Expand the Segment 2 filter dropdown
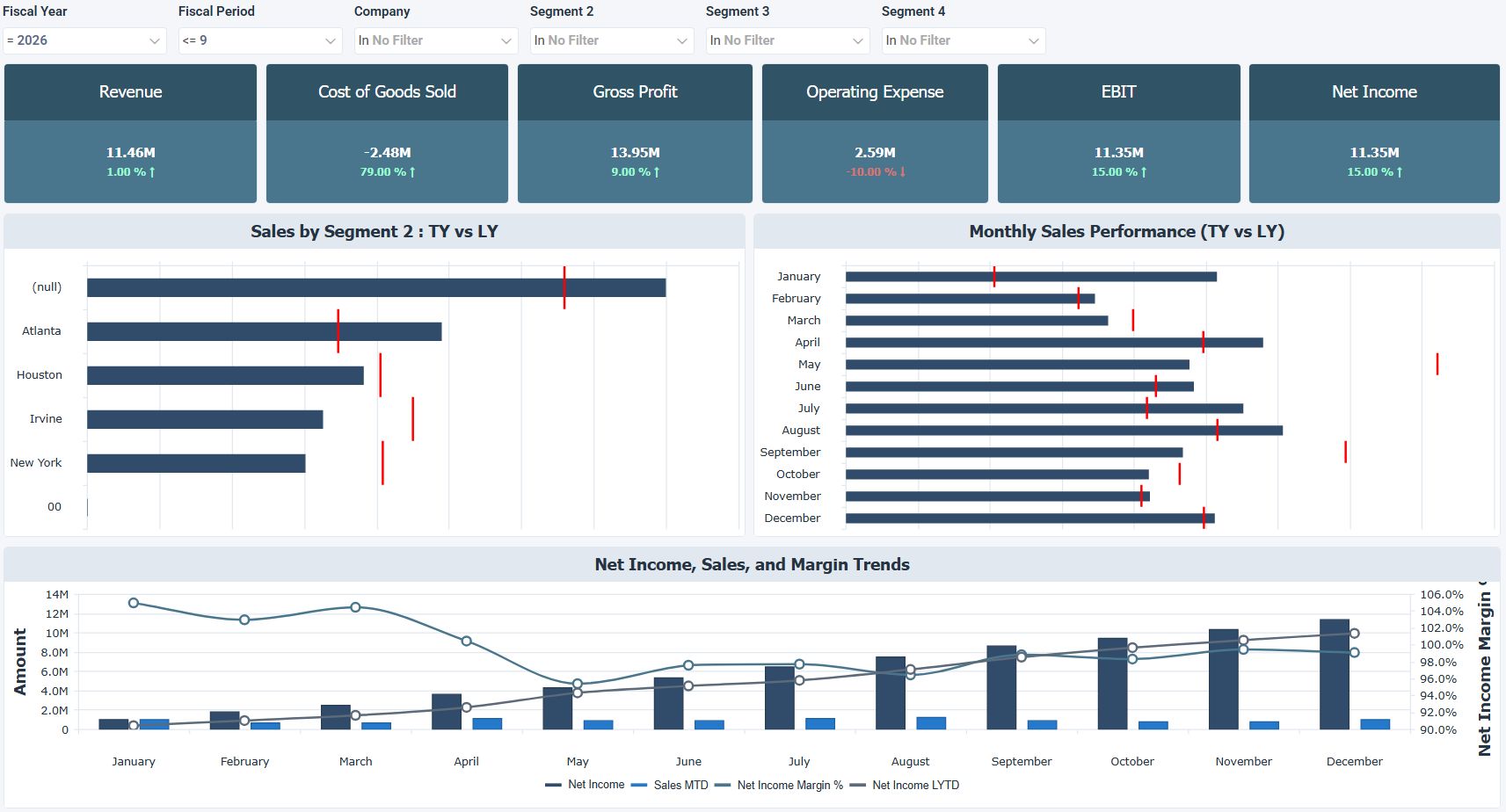The height and width of the screenshot is (812, 1506). point(612,40)
